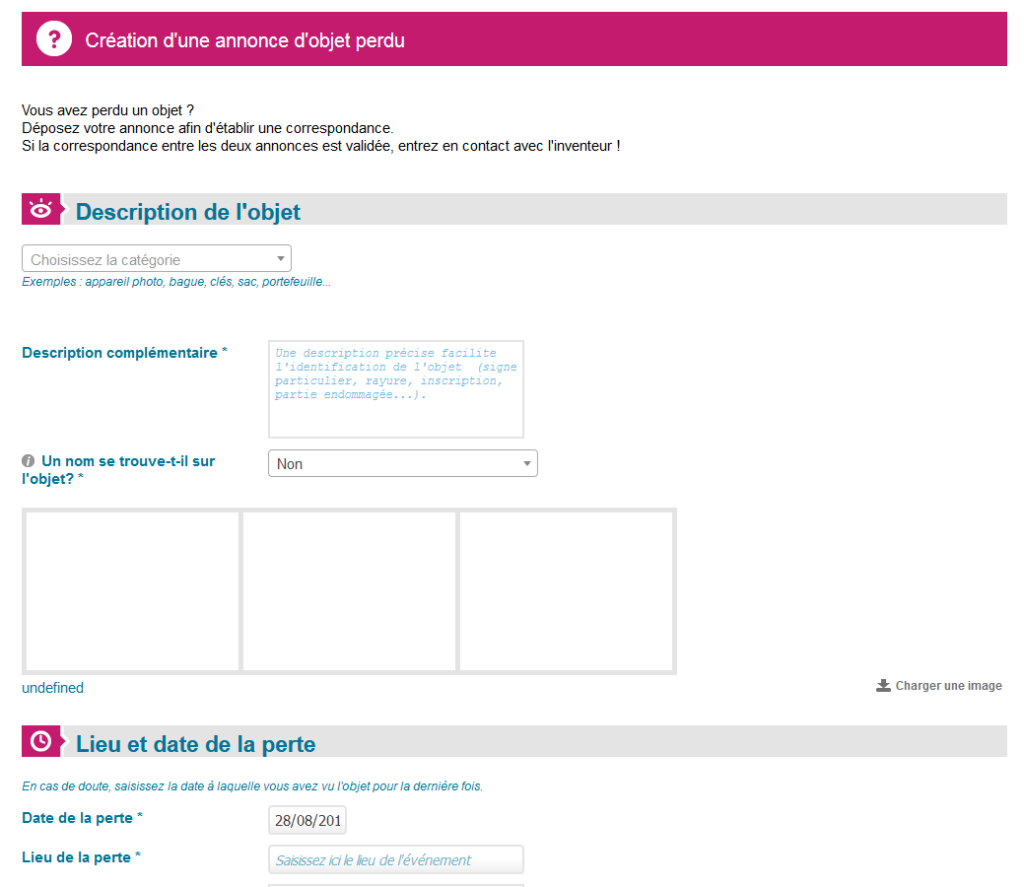The height and width of the screenshot is (887, 1024).
Task: Select the third empty image slot
Action: [566, 591]
